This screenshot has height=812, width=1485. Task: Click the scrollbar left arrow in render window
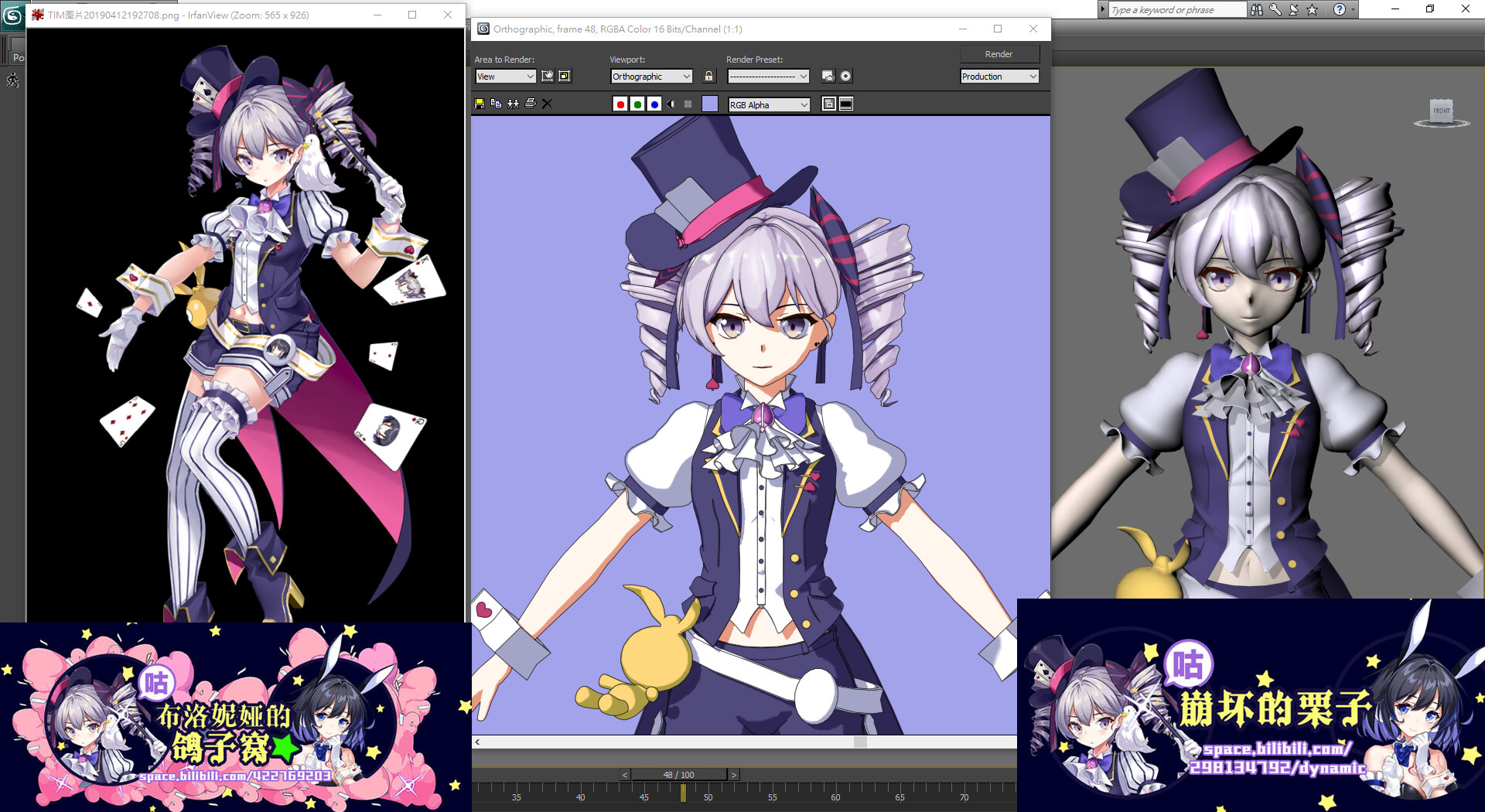coord(477,742)
